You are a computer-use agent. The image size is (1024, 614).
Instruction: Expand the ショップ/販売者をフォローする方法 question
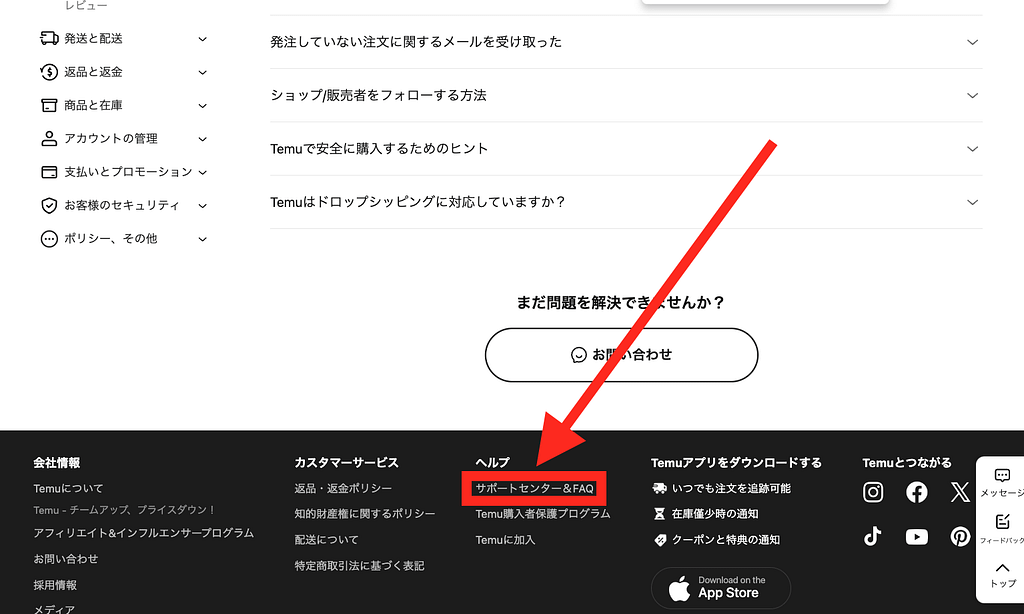[626, 95]
